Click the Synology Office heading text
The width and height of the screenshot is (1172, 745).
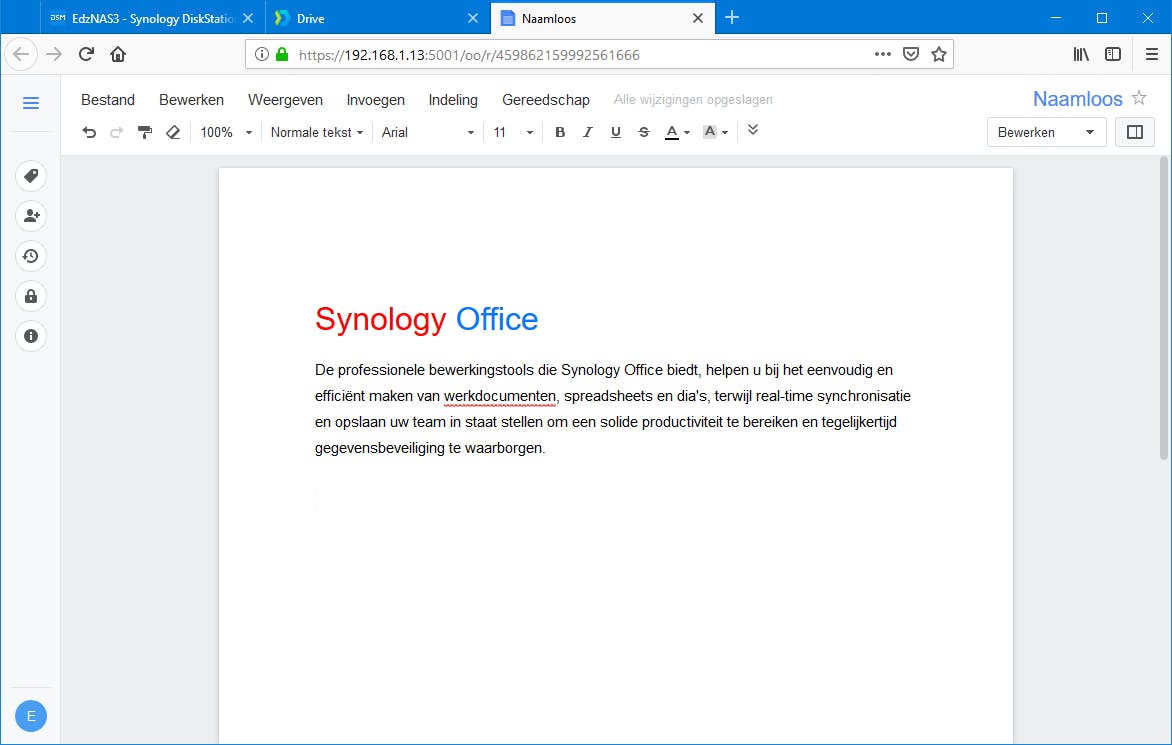426,319
